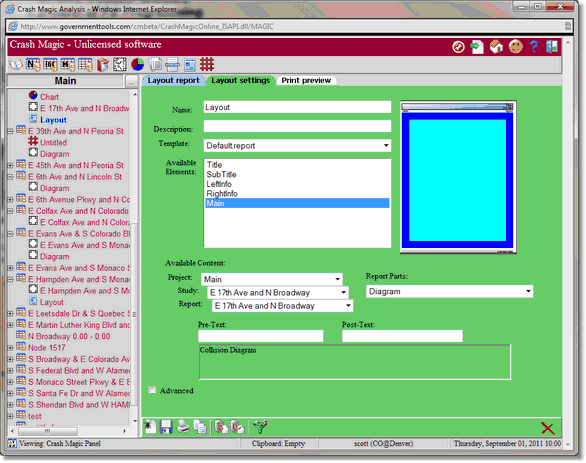Open the collision diagram toolbar icon
The height and width of the screenshot is (463, 586).
(120, 65)
